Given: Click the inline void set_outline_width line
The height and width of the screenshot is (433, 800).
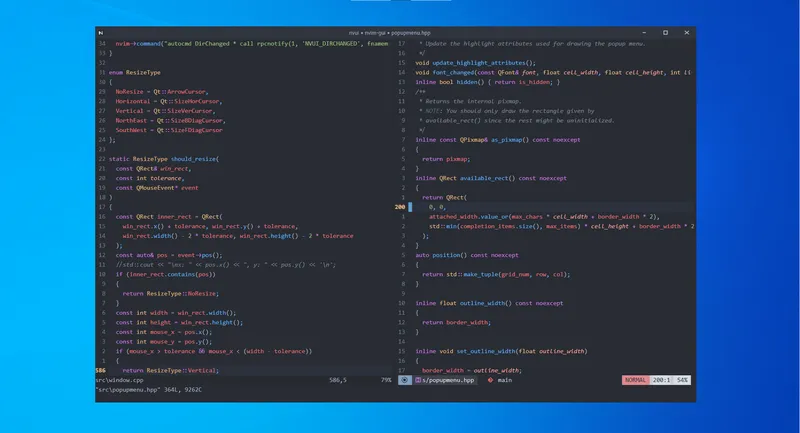Looking at the screenshot, I should coord(502,351).
